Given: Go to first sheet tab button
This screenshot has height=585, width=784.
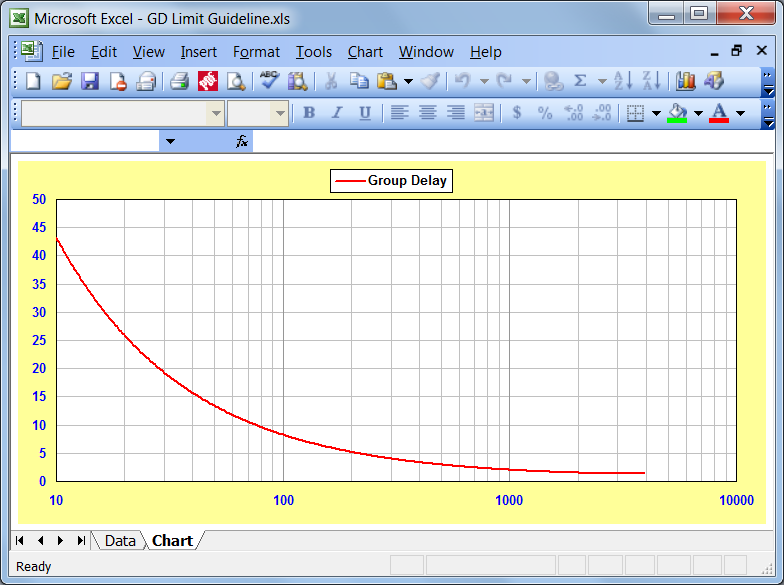Looking at the screenshot, I should [20, 540].
